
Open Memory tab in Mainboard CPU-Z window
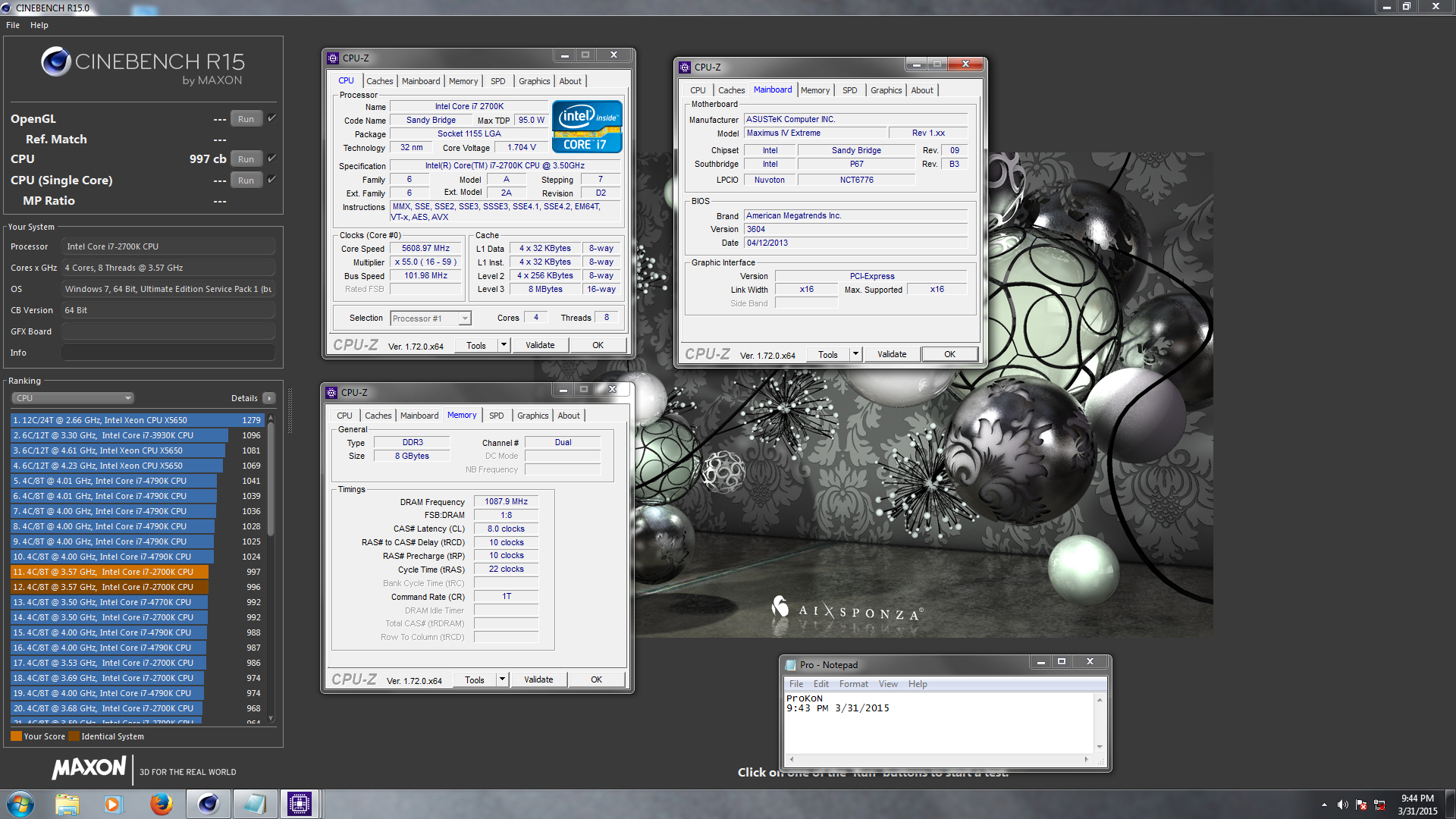point(815,90)
